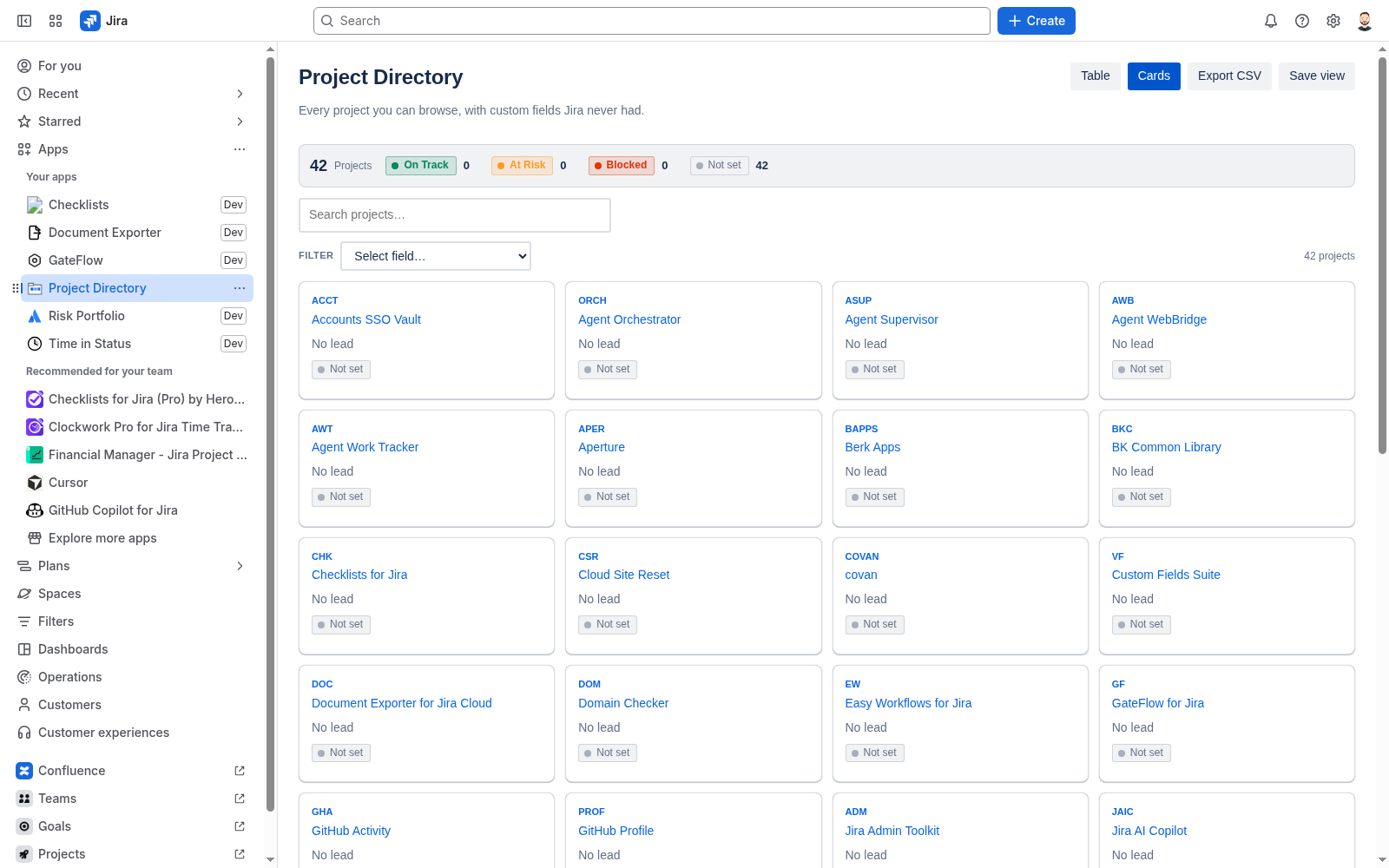Click the Create button
The height and width of the screenshot is (868, 1389).
[1037, 21]
